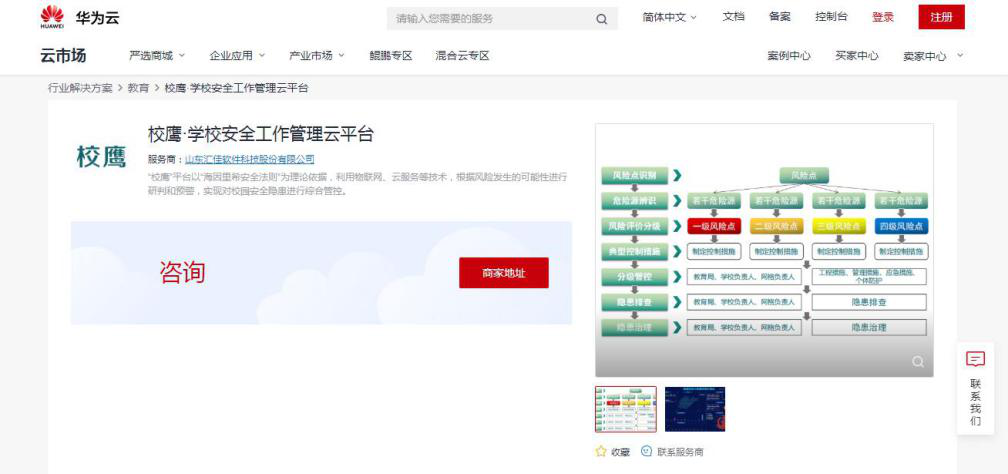Click the last breadcrumb 校鹰·学校安全工作管理云平台
Screen dimensions: 1008x474
[x=237, y=88]
